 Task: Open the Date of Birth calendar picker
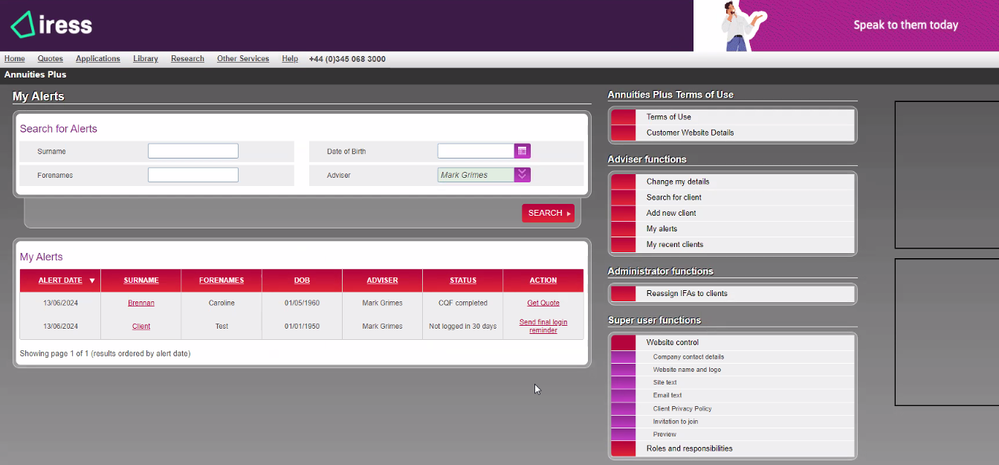522,151
